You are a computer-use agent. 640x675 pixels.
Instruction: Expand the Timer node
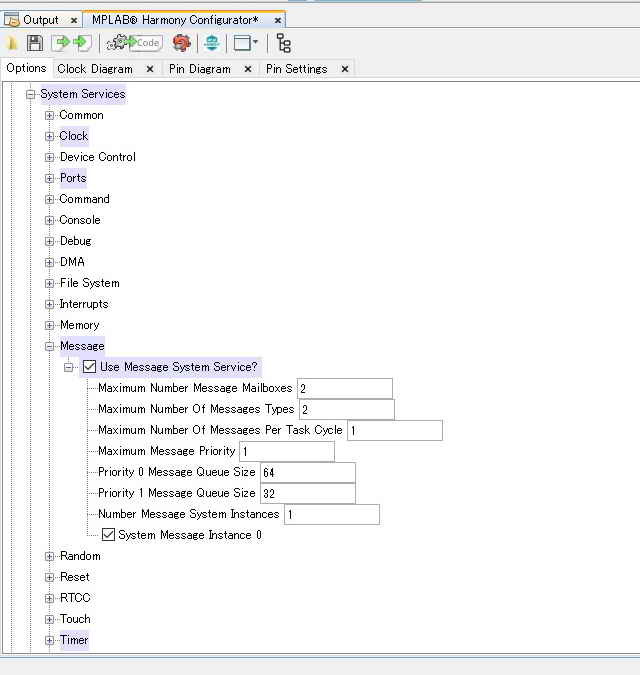[x=49, y=640]
